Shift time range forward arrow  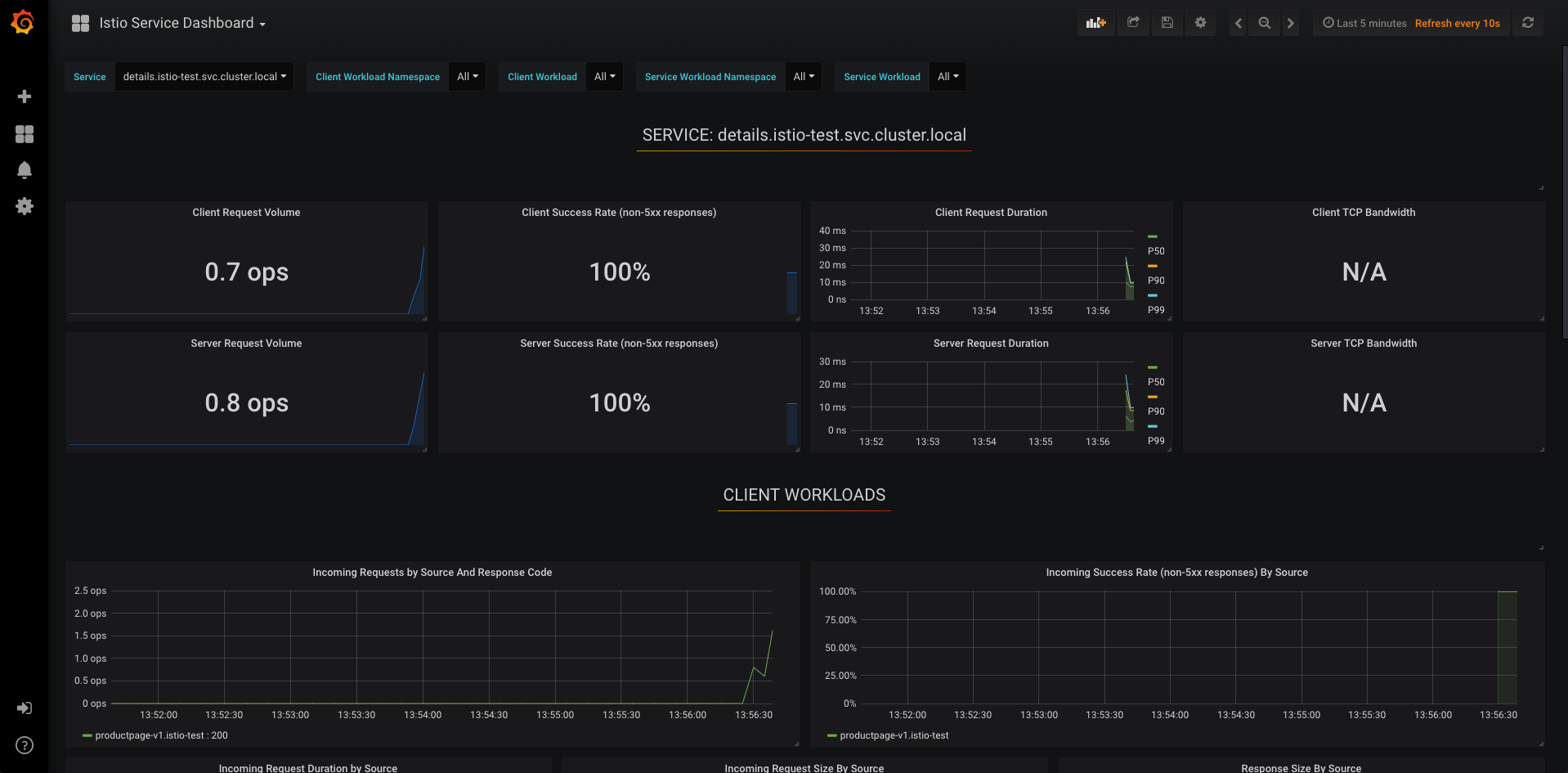[1291, 23]
